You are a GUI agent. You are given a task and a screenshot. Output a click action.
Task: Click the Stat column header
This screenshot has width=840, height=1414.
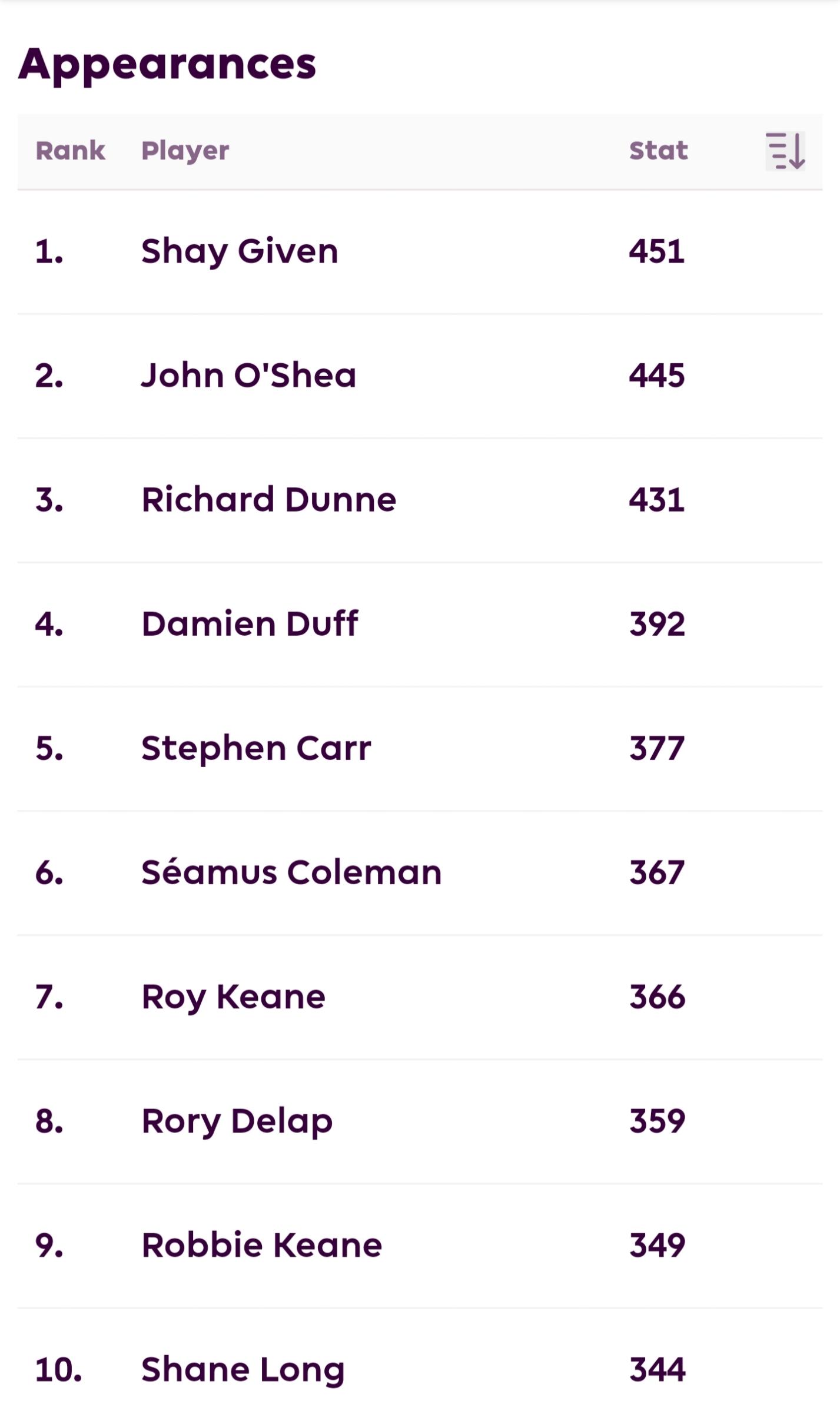[658, 151]
